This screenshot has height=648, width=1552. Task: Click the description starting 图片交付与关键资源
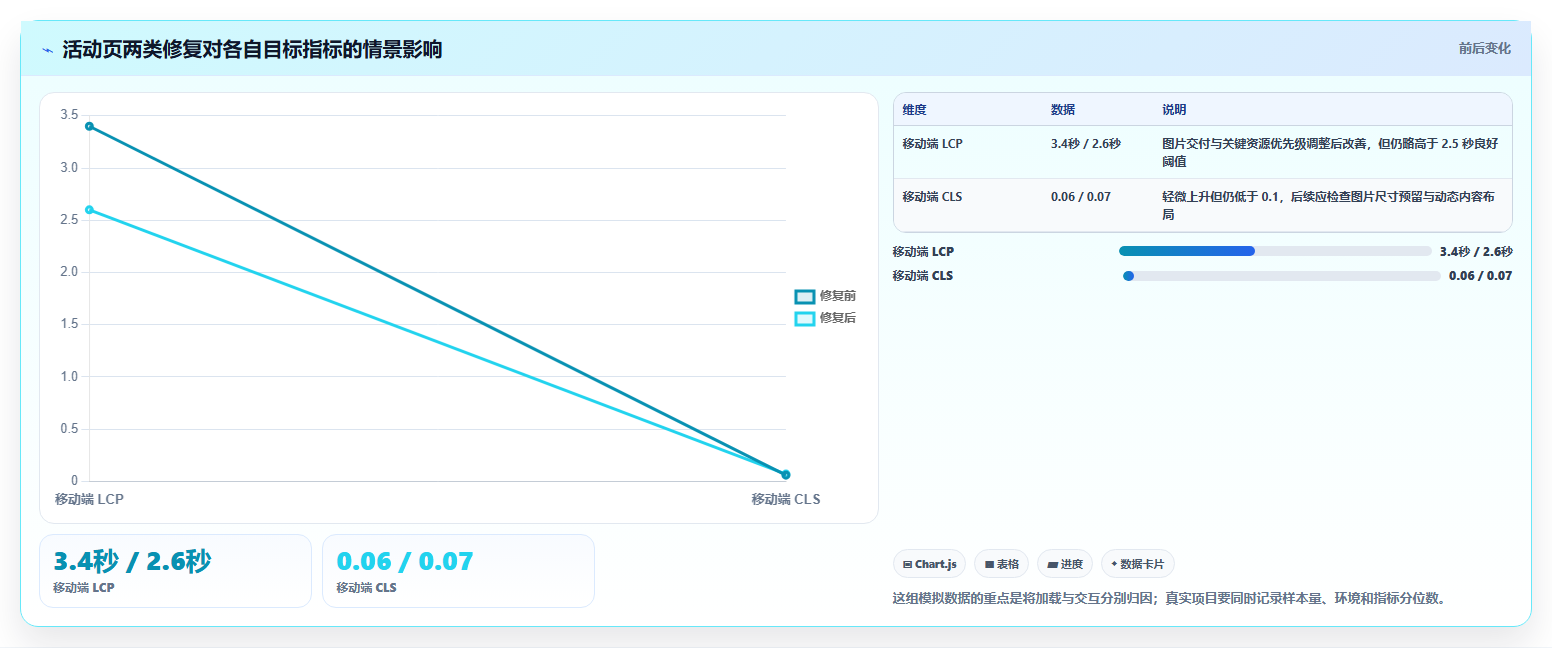pos(1330,153)
